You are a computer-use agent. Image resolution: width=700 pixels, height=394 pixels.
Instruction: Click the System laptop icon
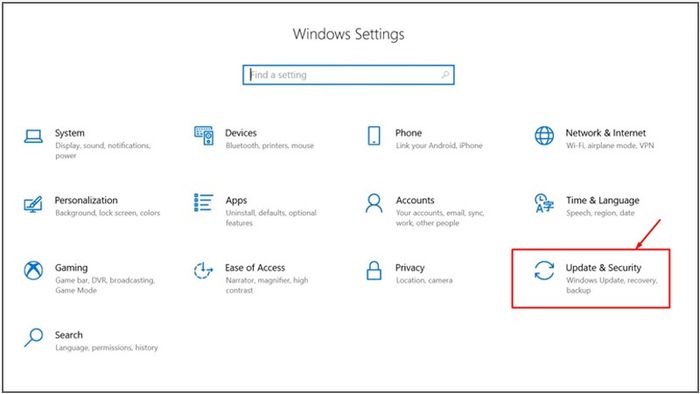pyautogui.click(x=33, y=137)
